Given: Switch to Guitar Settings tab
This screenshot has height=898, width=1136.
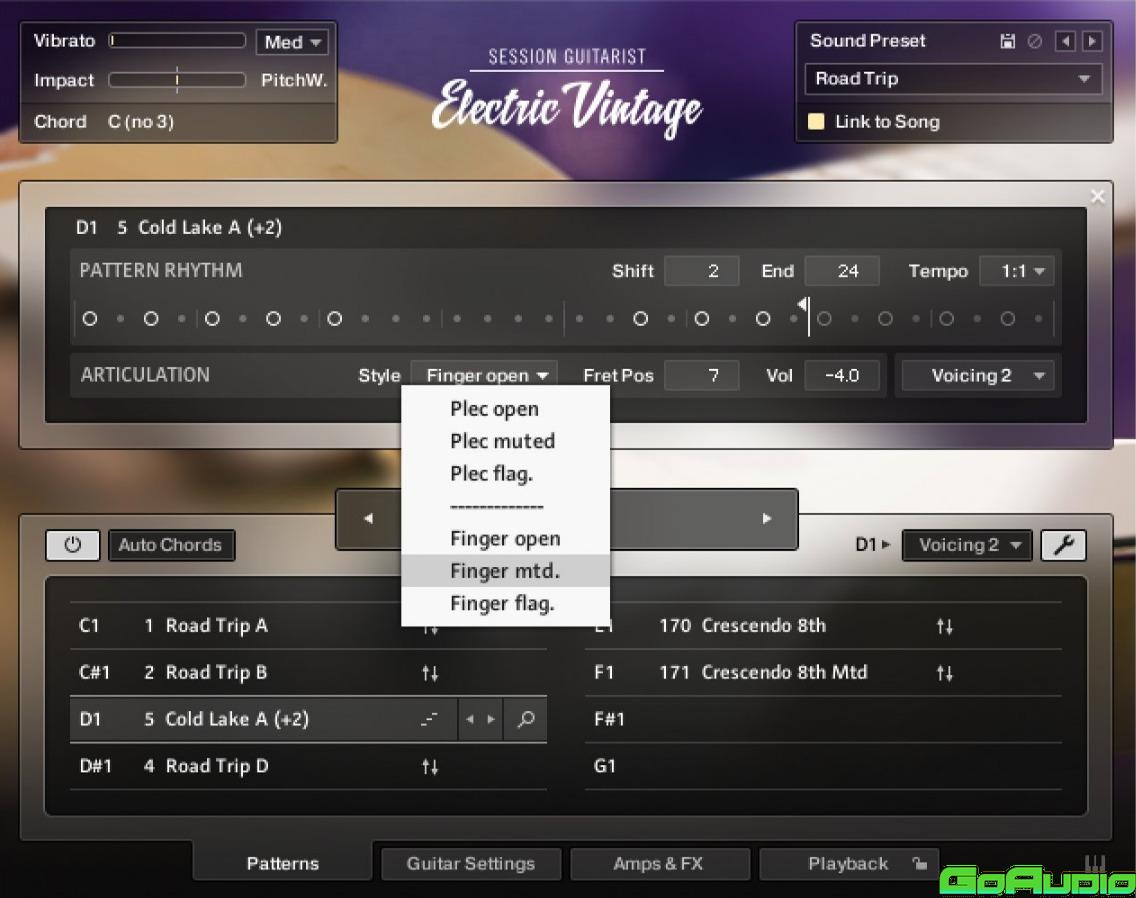Looking at the screenshot, I should [x=471, y=863].
